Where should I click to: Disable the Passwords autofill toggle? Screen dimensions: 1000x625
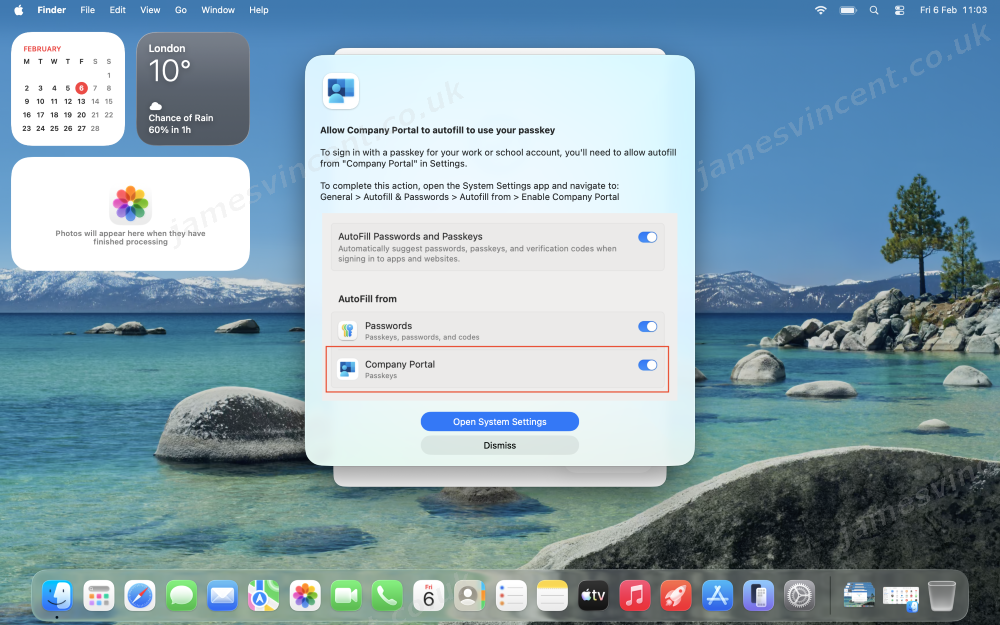(647, 326)
